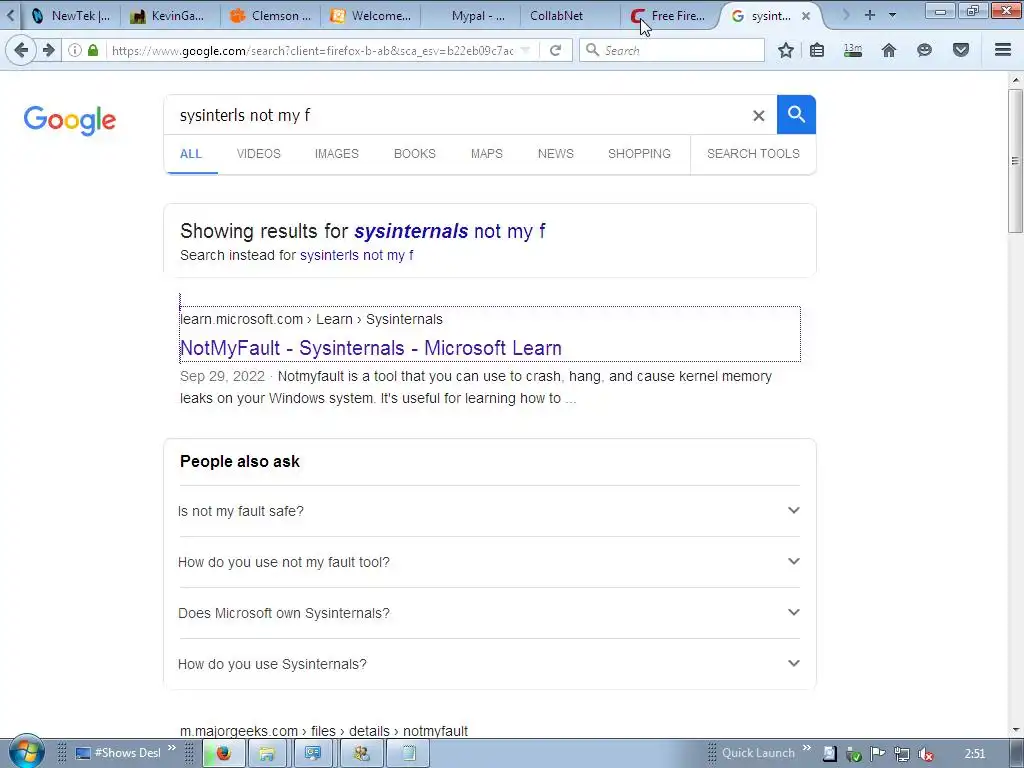Open the Action Center flag tray icon

click(x=877, y=754)
